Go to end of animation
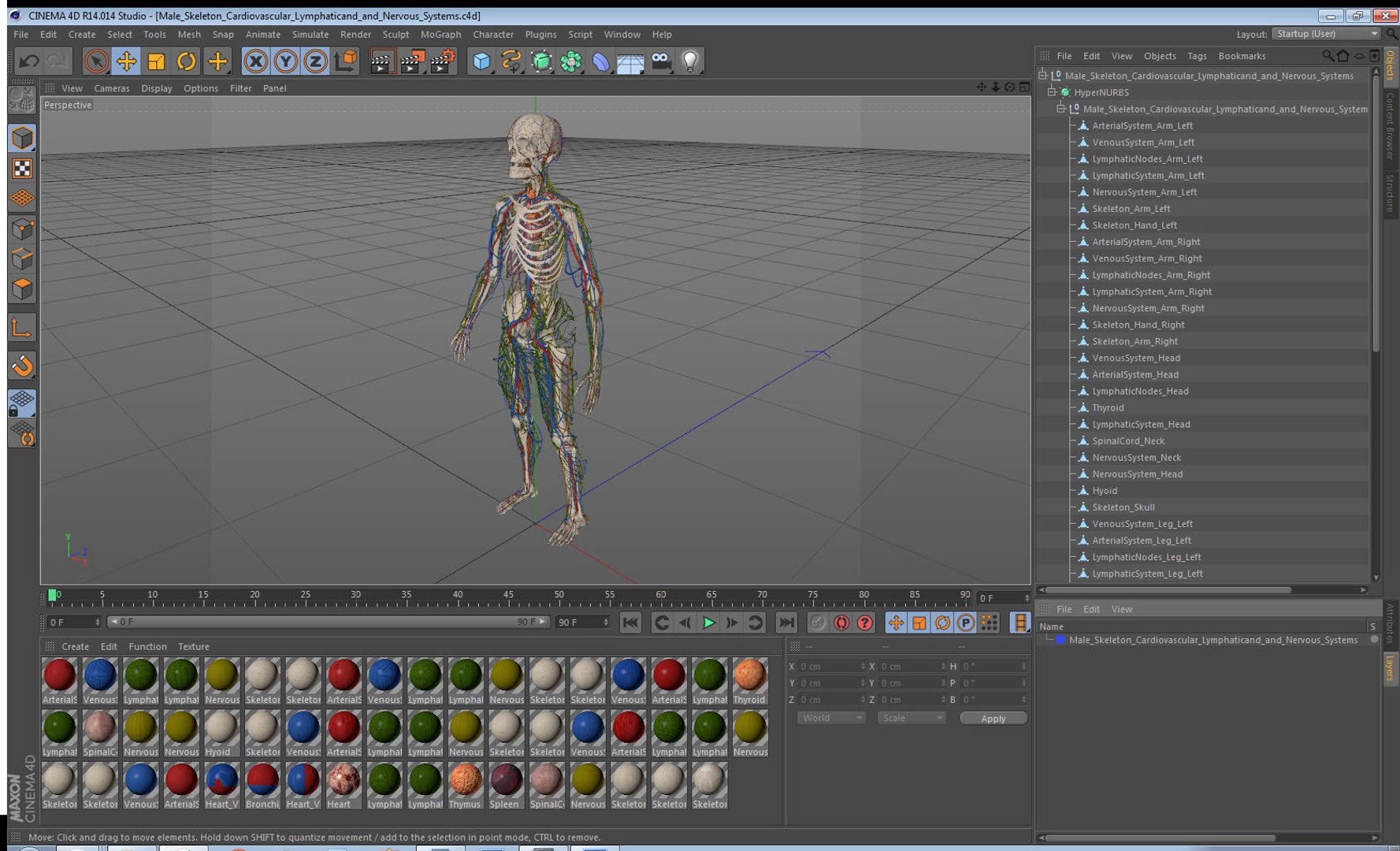Screen dimensions: 1400x851 coord(786,622)
